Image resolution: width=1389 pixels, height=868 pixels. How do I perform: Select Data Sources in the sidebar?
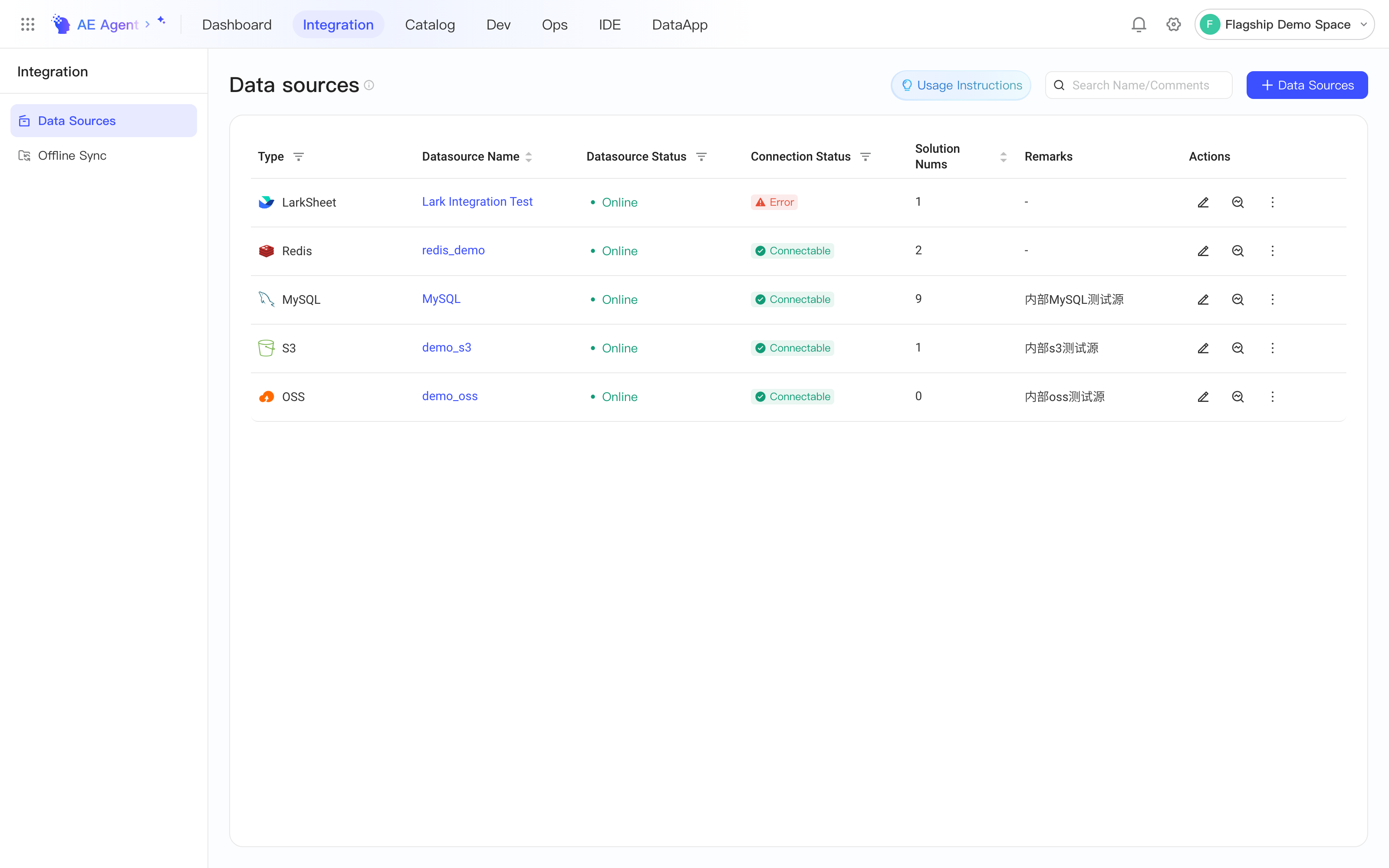coord(103,121)
